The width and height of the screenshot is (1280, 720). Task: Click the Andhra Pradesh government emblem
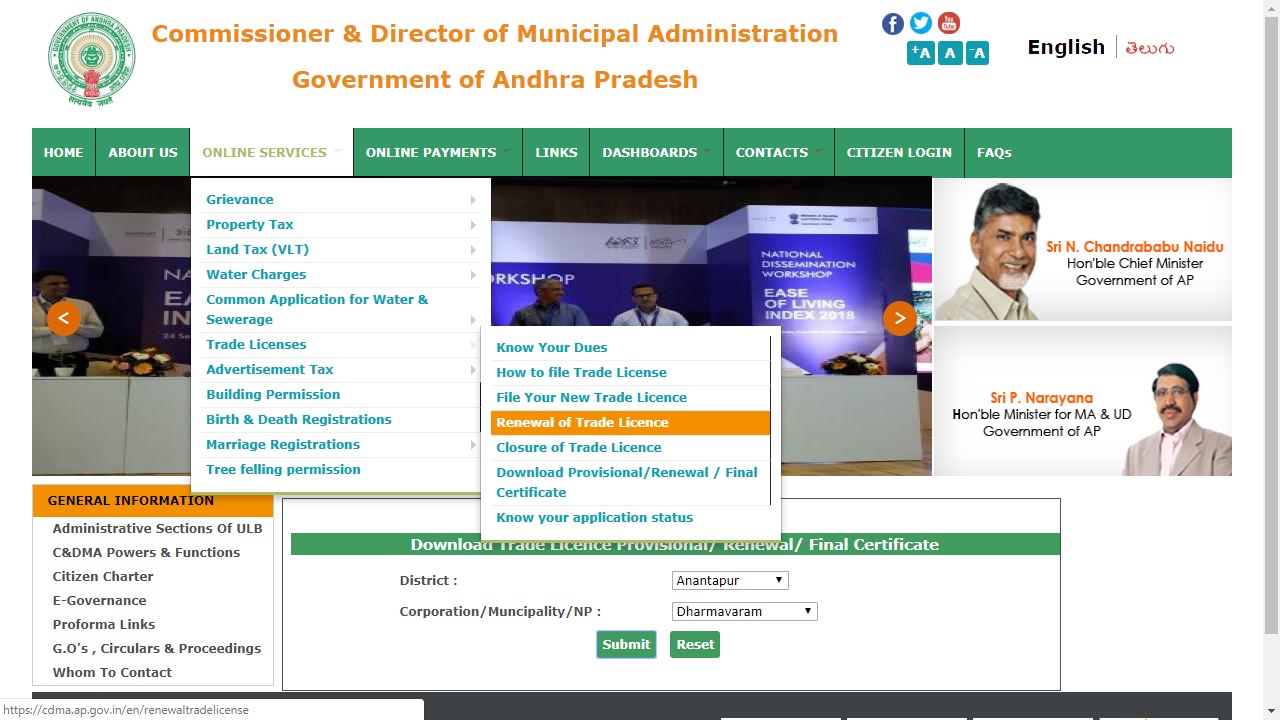point(90,59)
